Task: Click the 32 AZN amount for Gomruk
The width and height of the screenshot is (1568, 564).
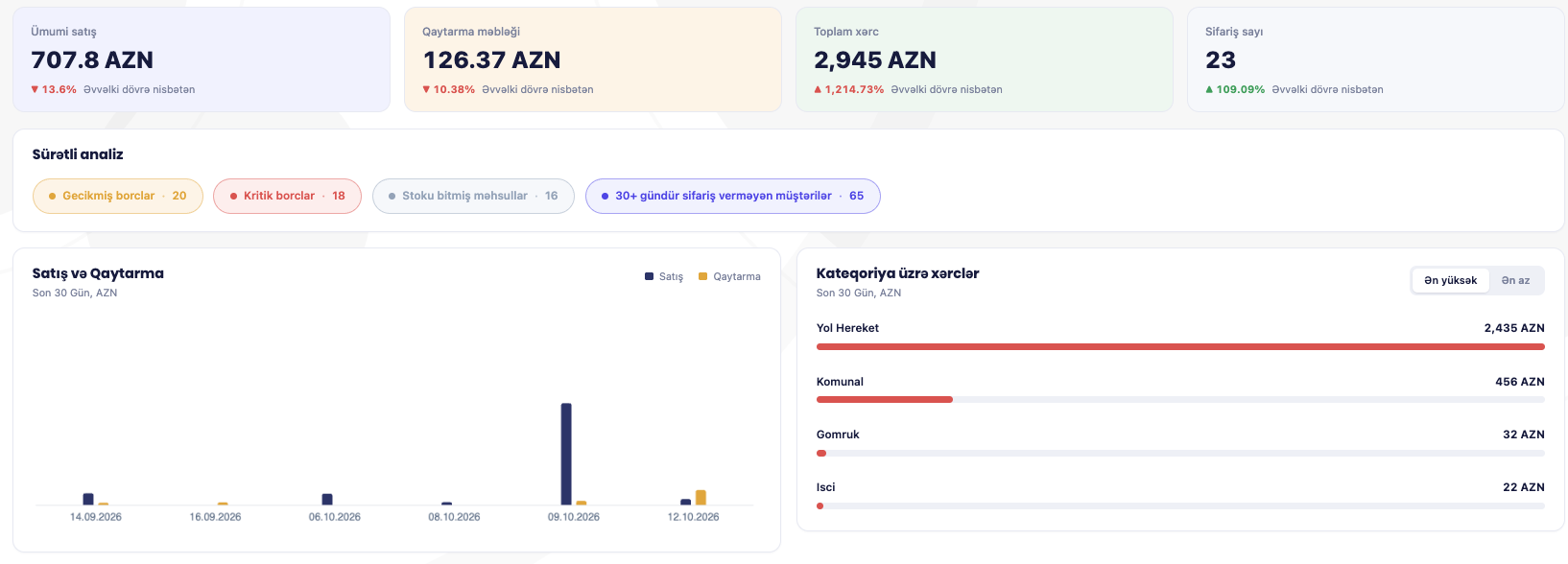Action: 1524,435
